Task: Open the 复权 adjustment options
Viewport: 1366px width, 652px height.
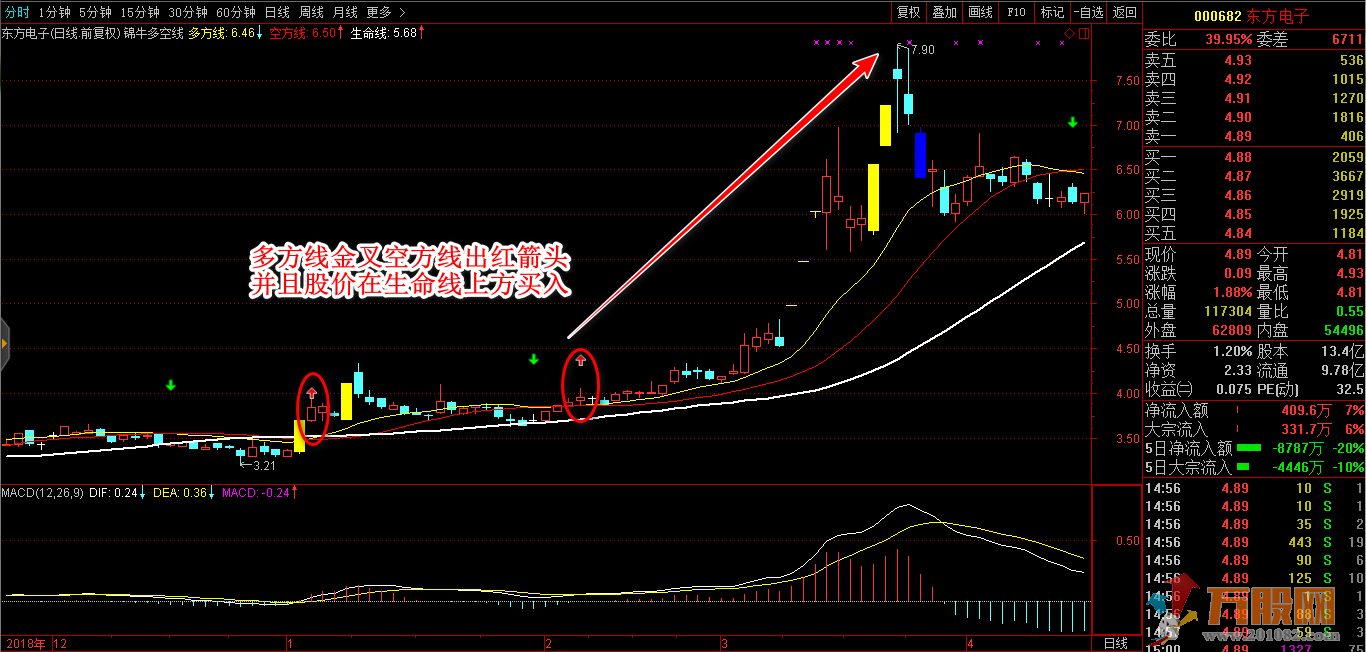Action: point(908,12)
